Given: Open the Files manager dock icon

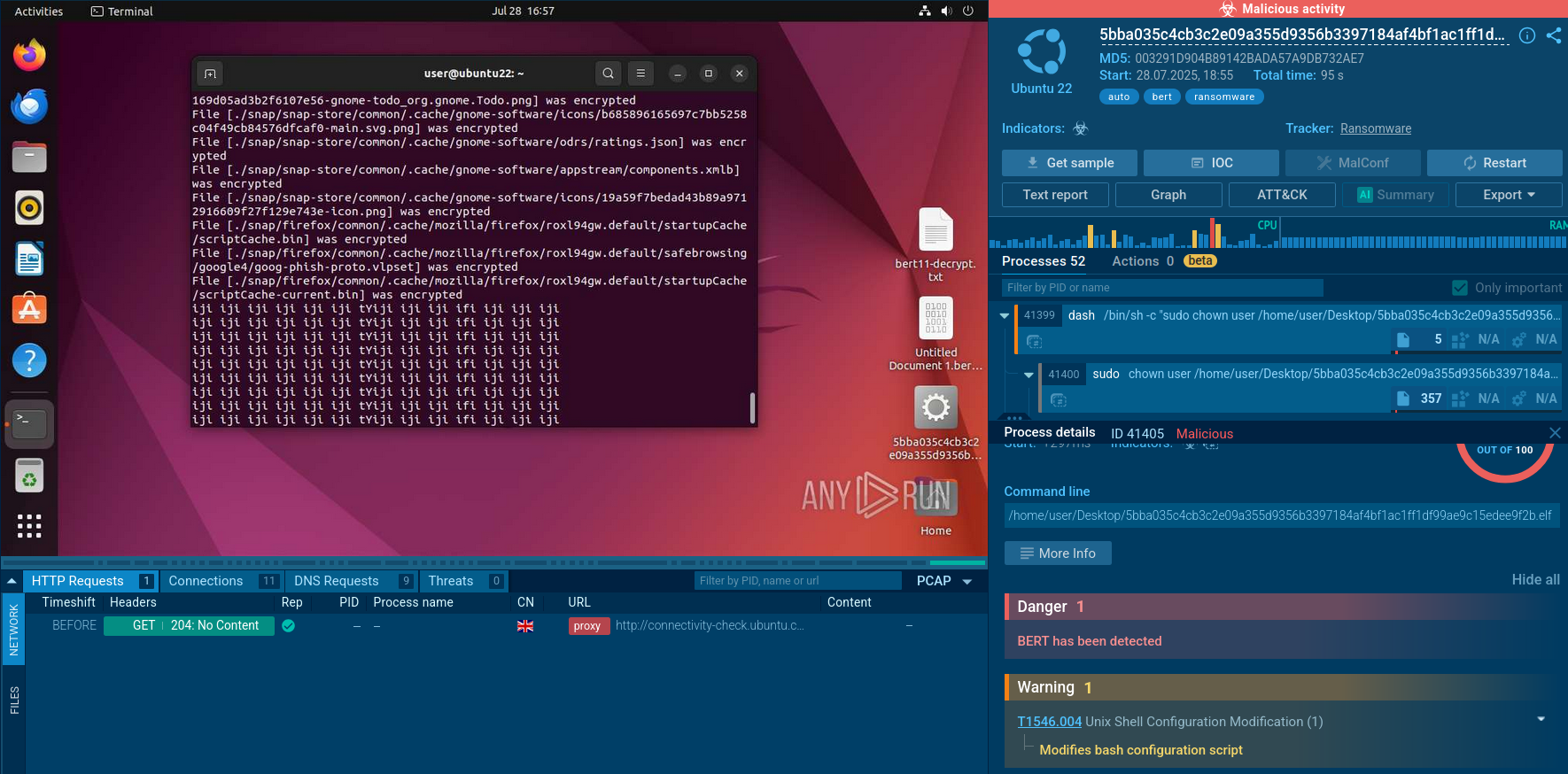Looking at the screenshot, I should tap(29, 157).
